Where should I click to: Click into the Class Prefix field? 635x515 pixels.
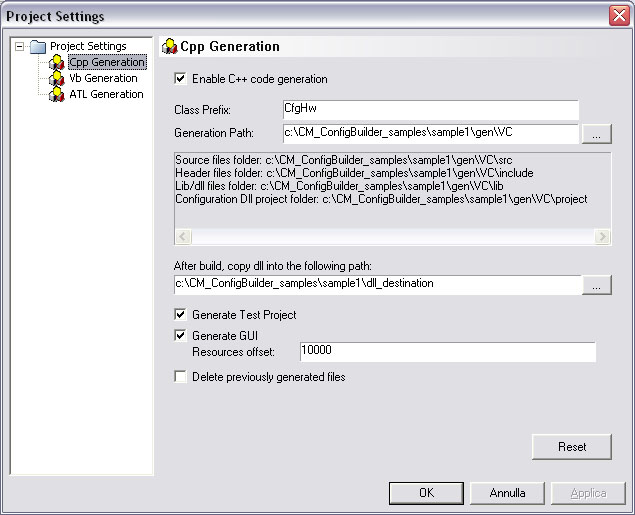pyautogui.click(x=430, y=110)
